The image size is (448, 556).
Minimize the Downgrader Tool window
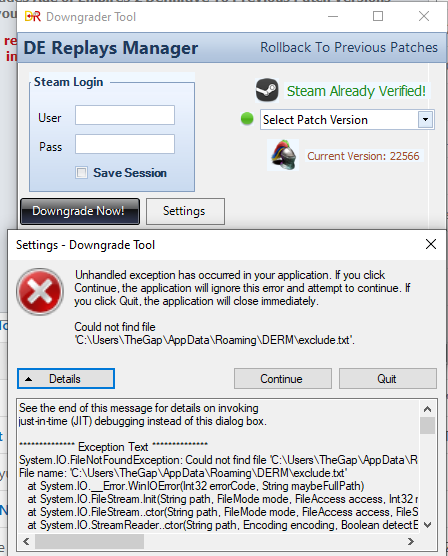tap(333, 16)
